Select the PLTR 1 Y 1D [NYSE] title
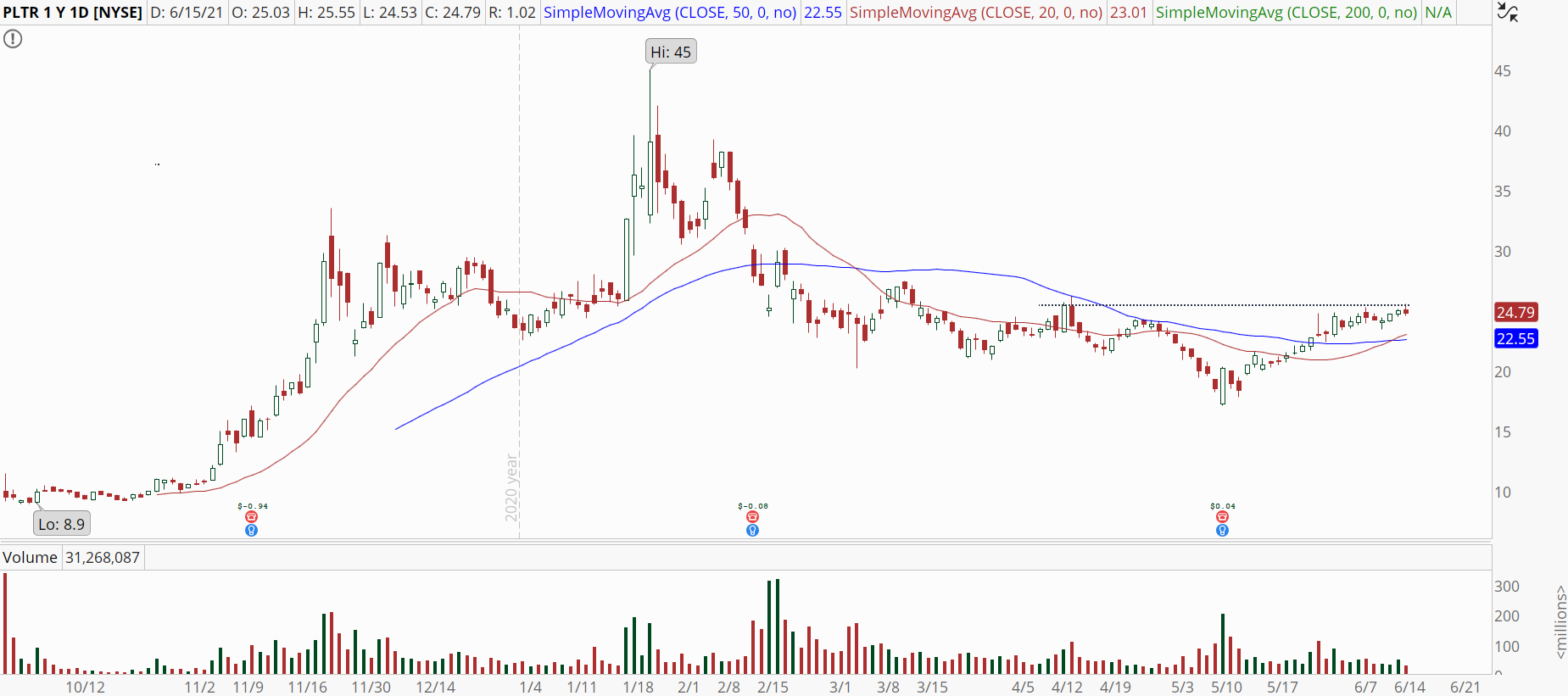Screen dimensions: 1568x696 point(73,13)
